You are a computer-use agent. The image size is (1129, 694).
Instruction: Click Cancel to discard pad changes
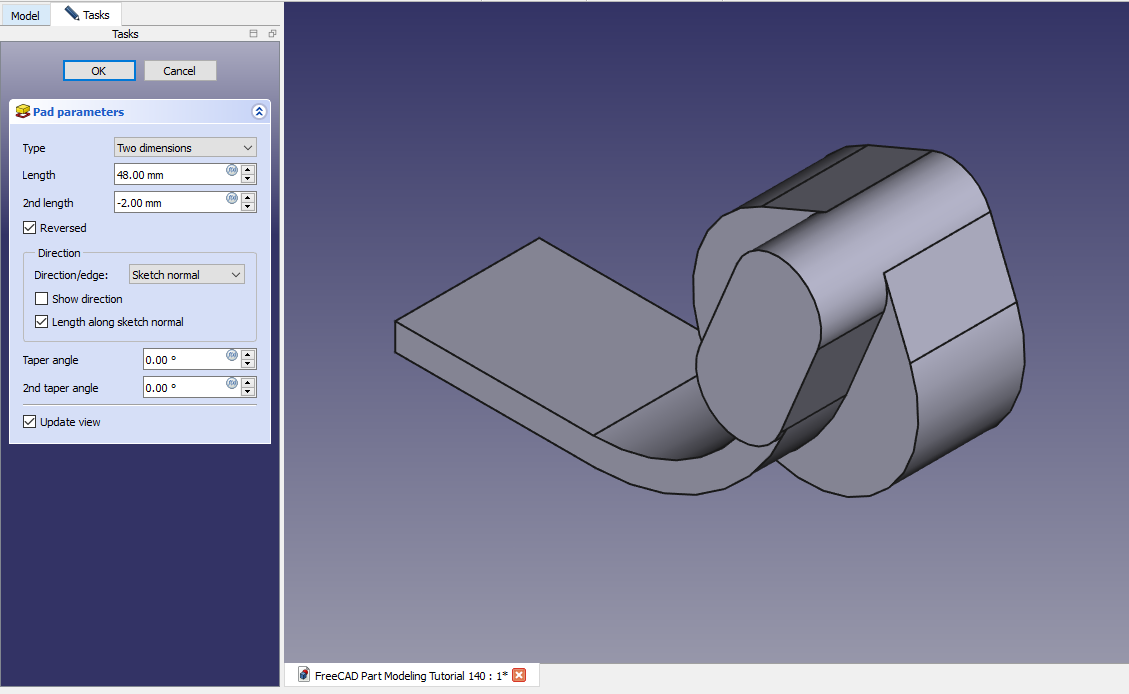pyautogui.click(x=180, y=71)
